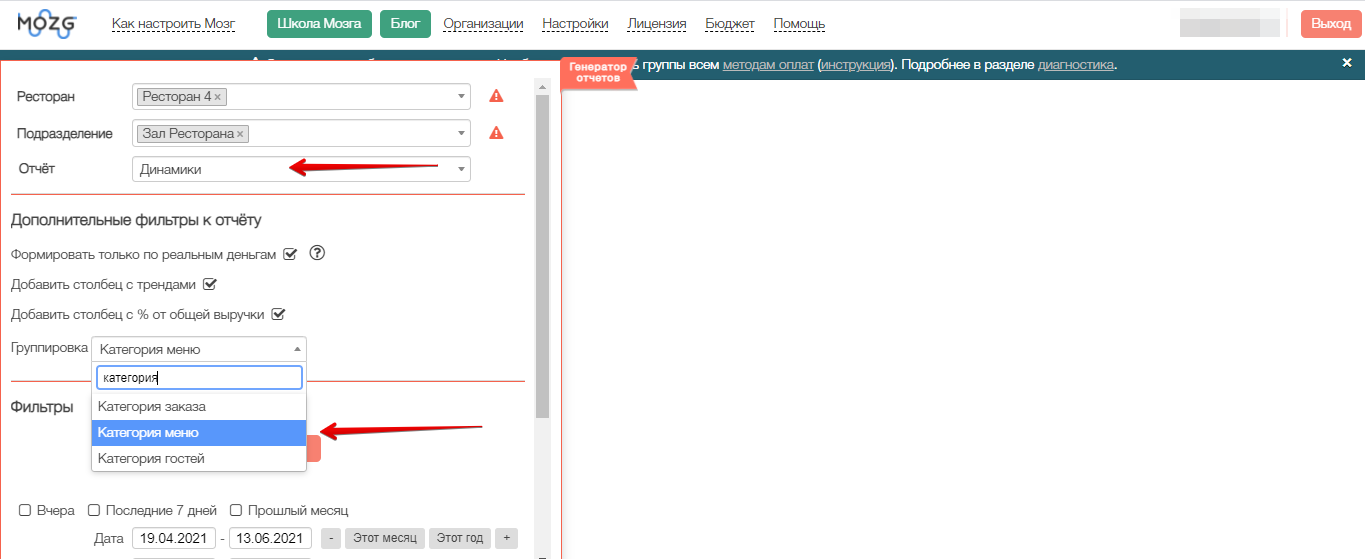Image resolution: width=1365 pixels, height=559 pixels.
Task: Open Настройки menu
Action: [574, 24]
